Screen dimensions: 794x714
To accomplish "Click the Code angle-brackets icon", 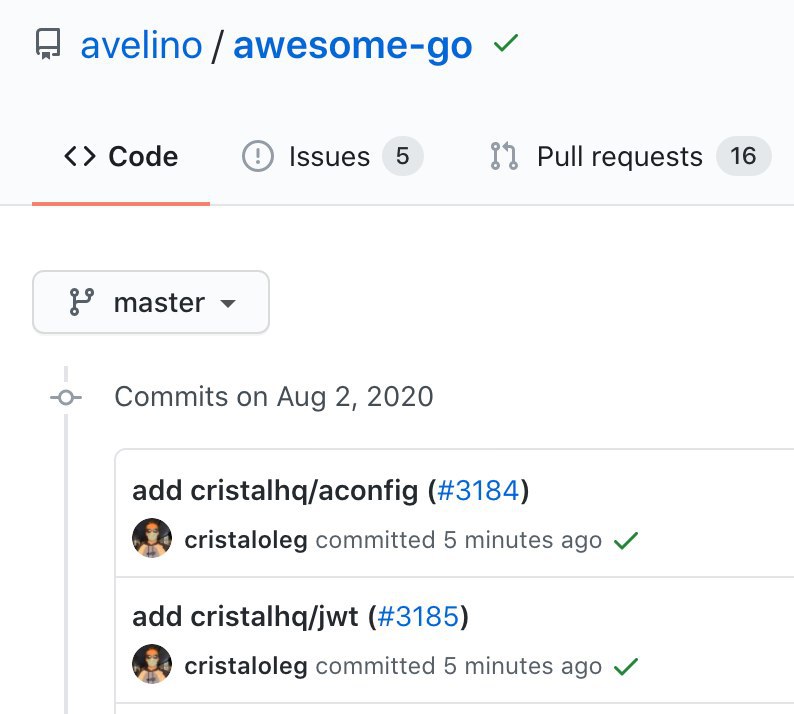I will [80, 156].
